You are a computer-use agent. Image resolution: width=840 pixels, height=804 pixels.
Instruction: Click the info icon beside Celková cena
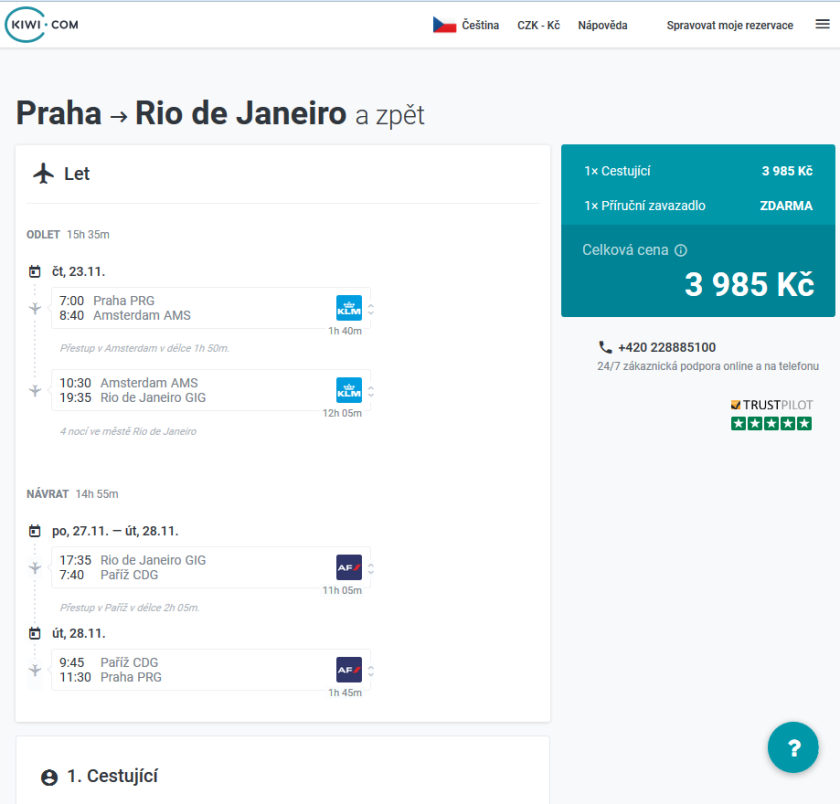tap(681, 251)
